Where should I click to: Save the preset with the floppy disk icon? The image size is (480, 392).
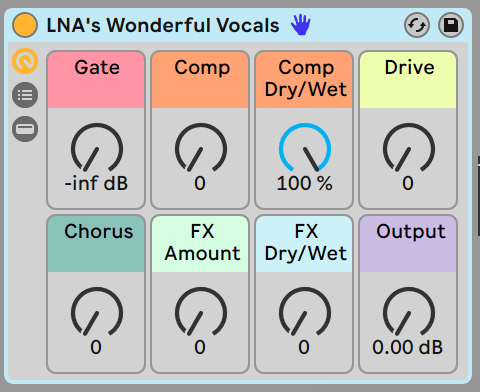(x=451, y=25)
